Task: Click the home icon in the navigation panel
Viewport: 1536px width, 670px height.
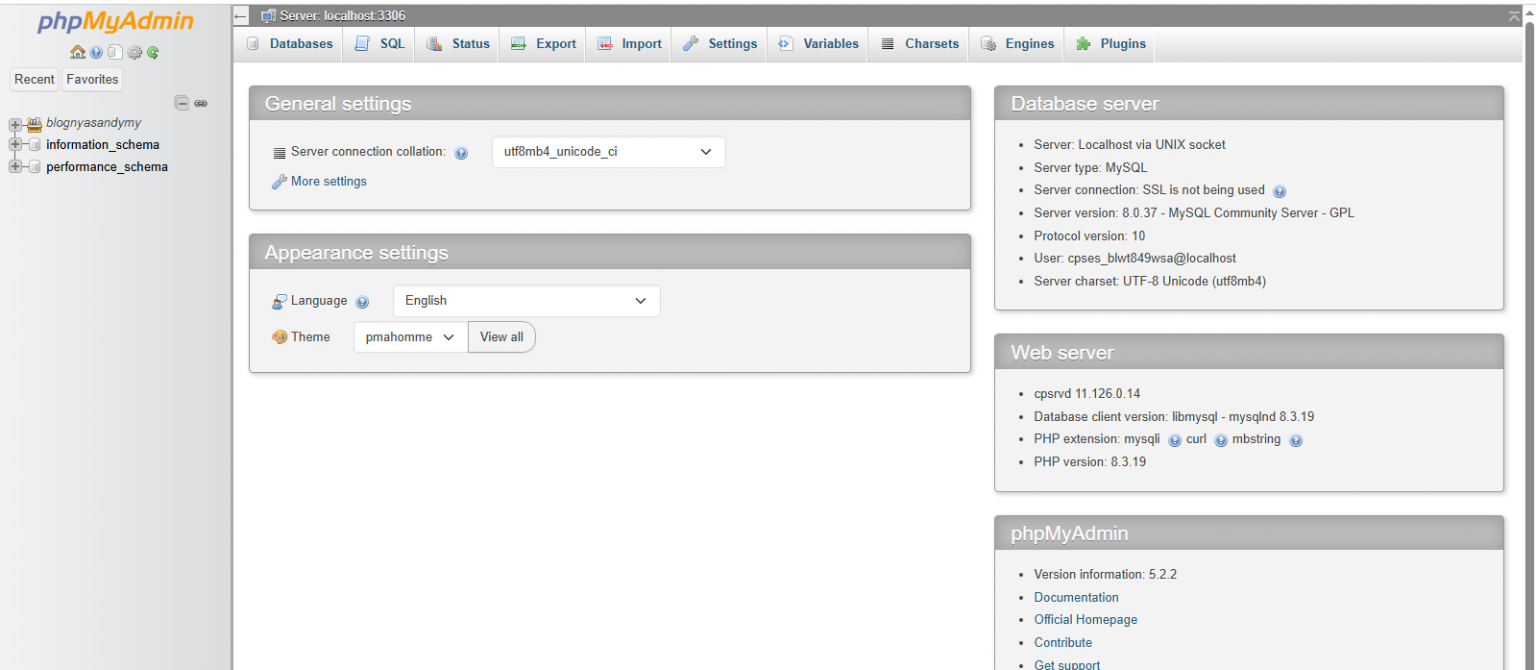Action: (77, 52)
